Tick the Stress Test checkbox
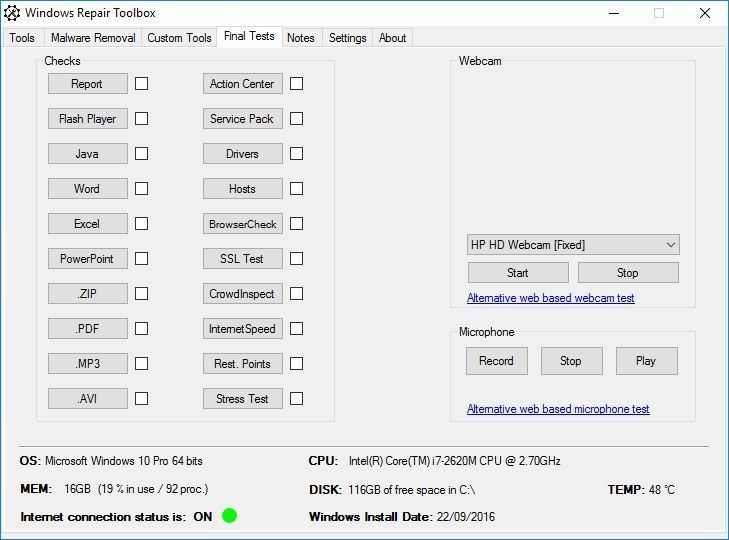Screen dimensions: 729x540 tap(296, 399)
